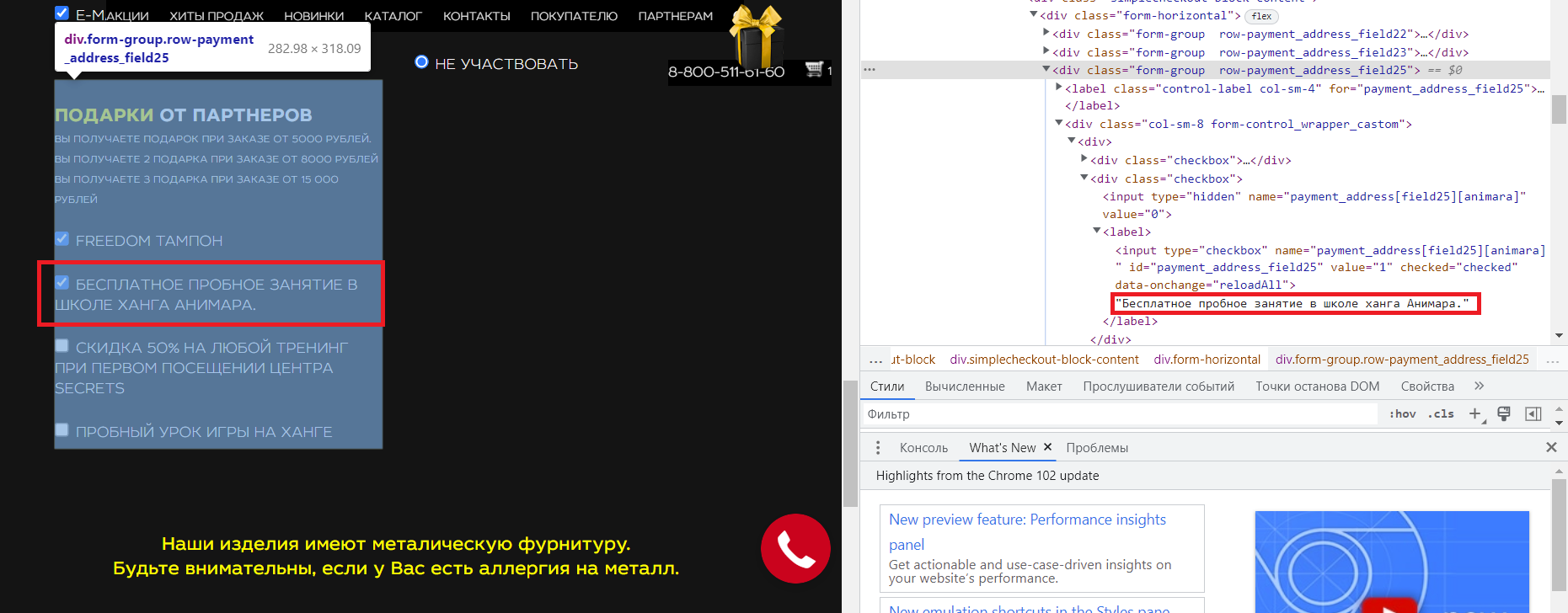Click the paintbrush rendering emulation icon
This screenshot has width=1568, height=613.
pos(1504,413)
